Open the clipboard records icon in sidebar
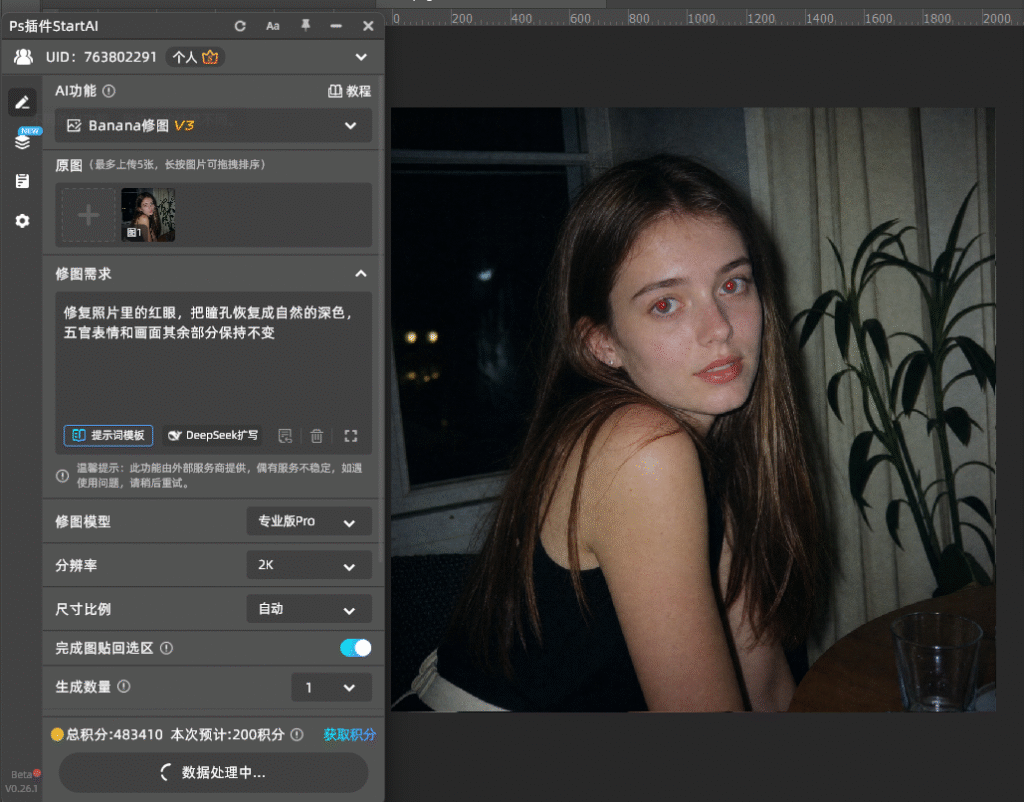The image size is (1024, 802). coord(22,181)
